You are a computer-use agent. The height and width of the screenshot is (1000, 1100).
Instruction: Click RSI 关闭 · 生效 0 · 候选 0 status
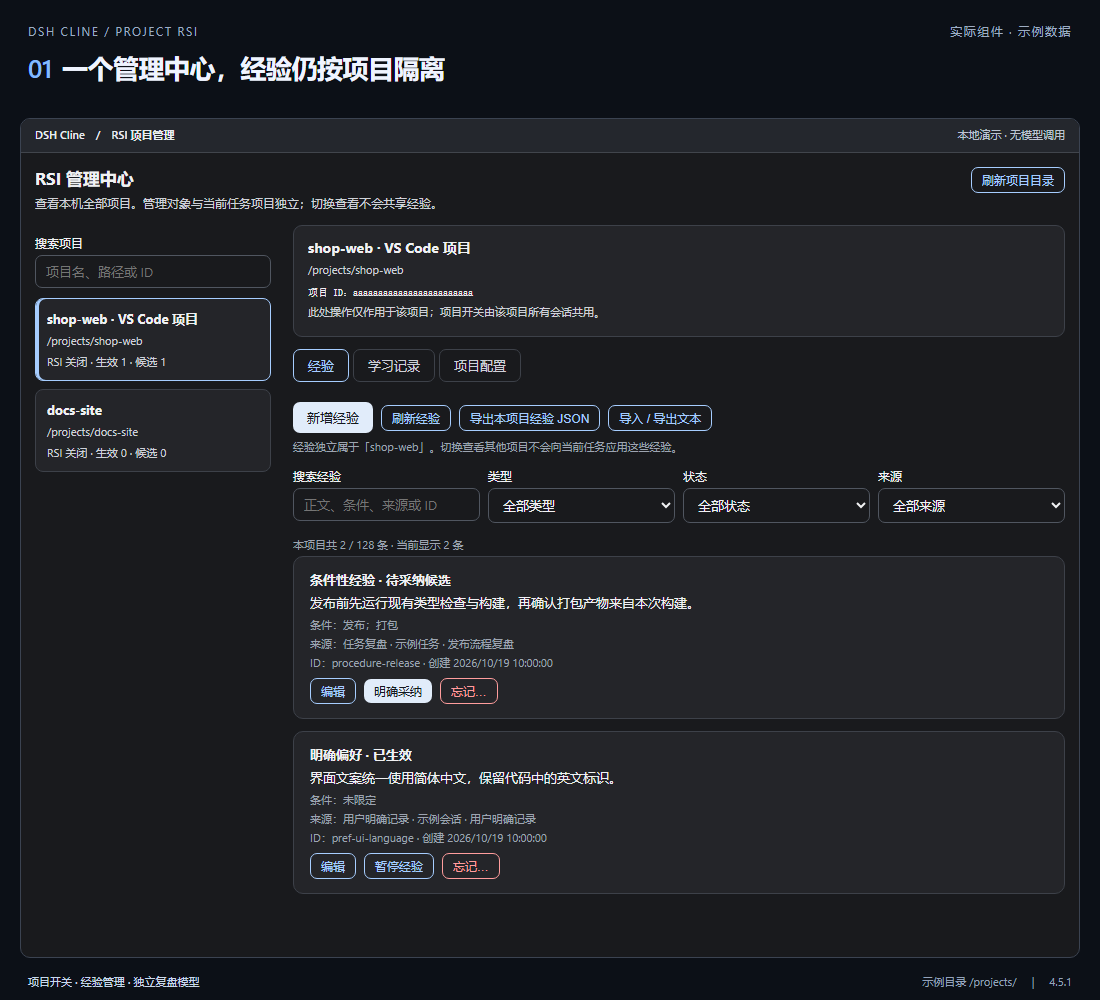coord(107,453)
